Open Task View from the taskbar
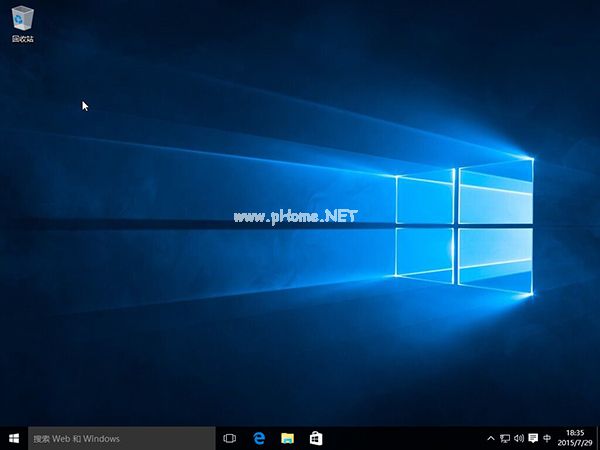 (229, 438)
